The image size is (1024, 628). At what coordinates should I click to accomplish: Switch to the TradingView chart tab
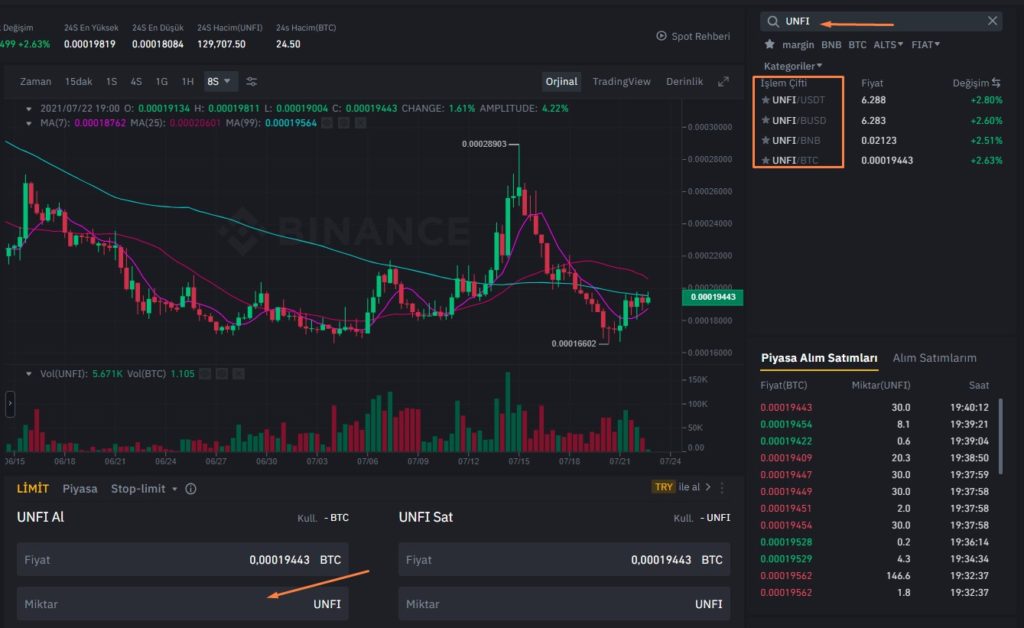[x=621, y=82]
